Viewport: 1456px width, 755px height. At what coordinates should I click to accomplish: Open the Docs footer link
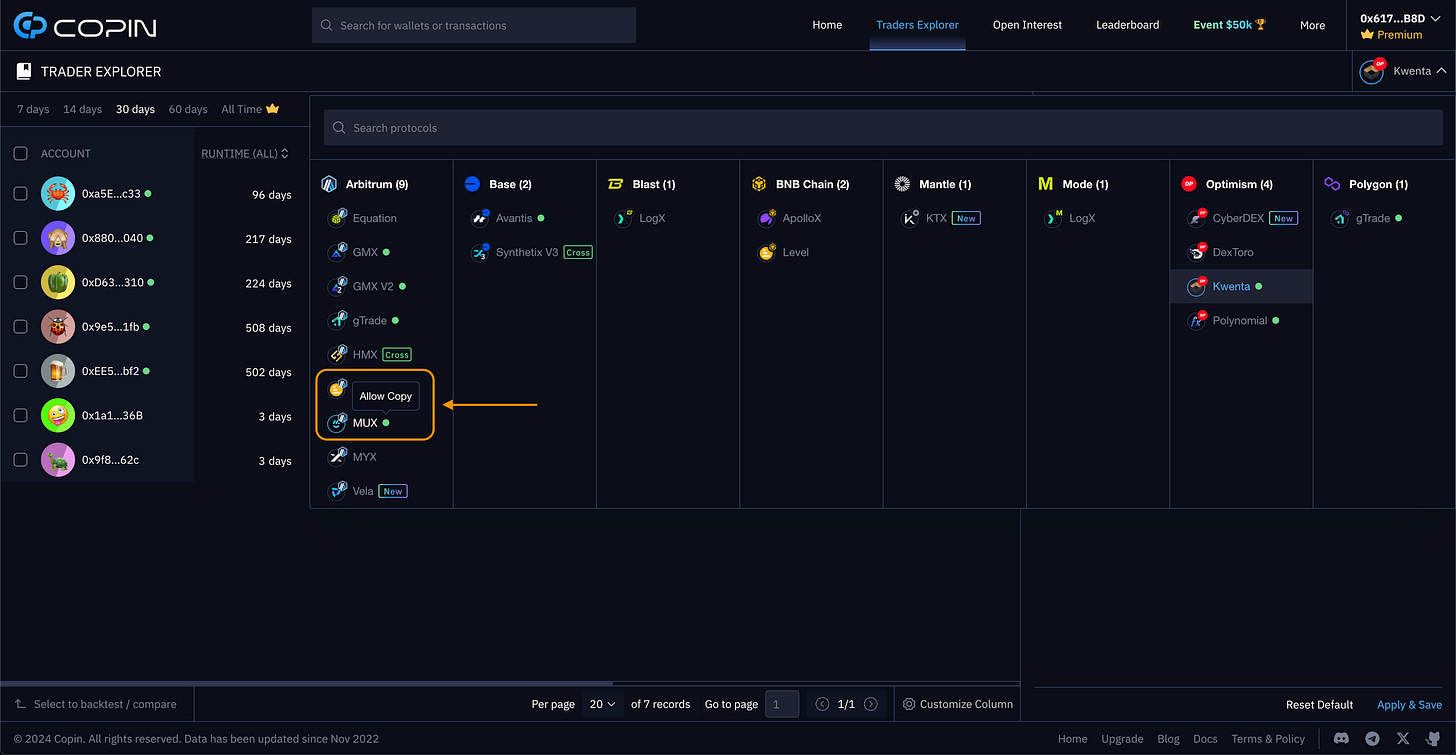[x=1205, y=739]
